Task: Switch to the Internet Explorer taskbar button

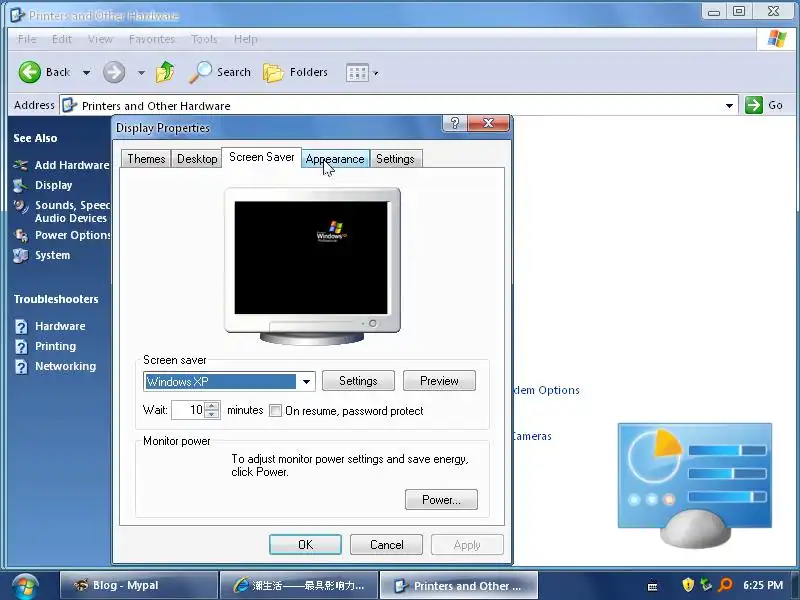Action: pyautogui.click(x=299, y=586)
